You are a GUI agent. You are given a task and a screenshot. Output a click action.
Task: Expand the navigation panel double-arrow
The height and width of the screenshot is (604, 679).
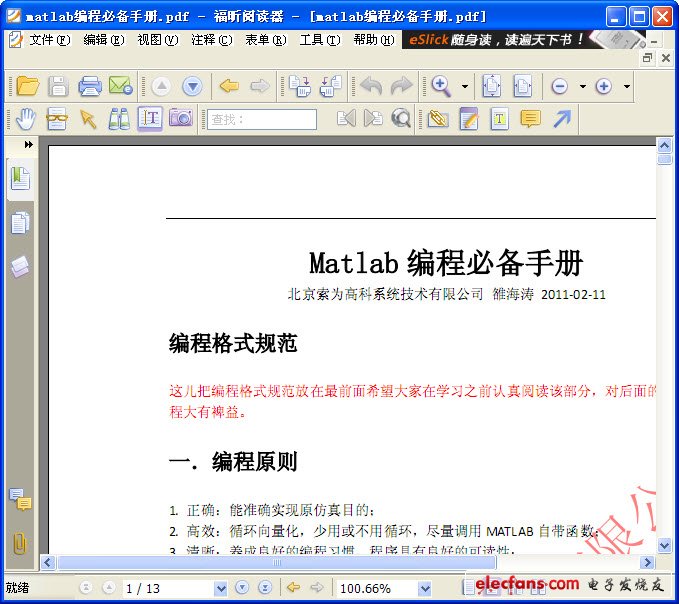point(29,145)
